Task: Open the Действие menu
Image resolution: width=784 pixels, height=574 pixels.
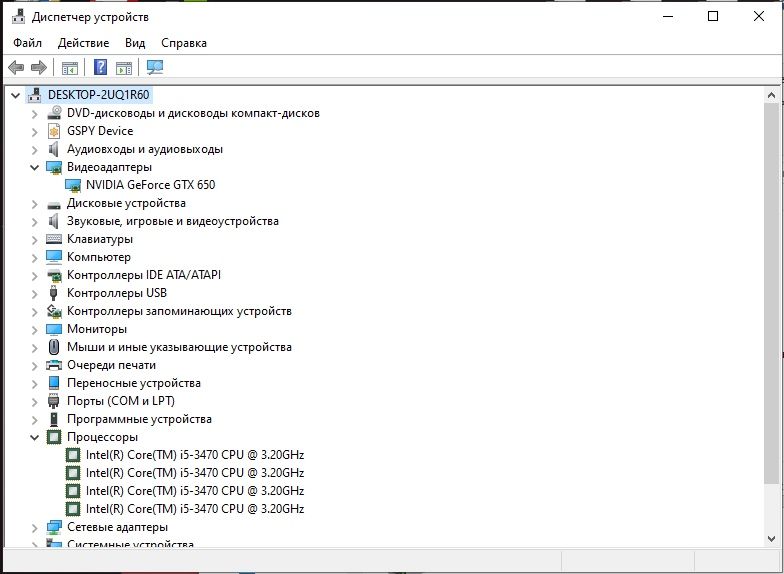Action: [x=83, y=43]
